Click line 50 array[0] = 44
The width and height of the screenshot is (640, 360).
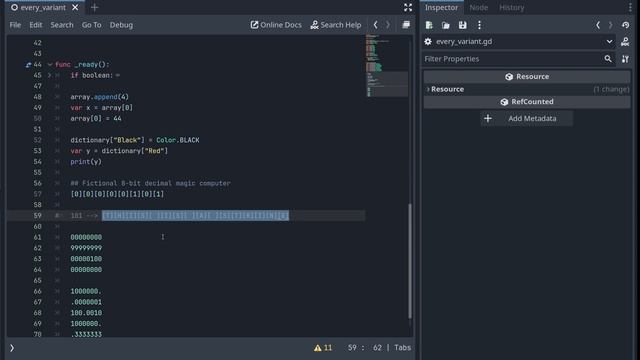[96, 118]
